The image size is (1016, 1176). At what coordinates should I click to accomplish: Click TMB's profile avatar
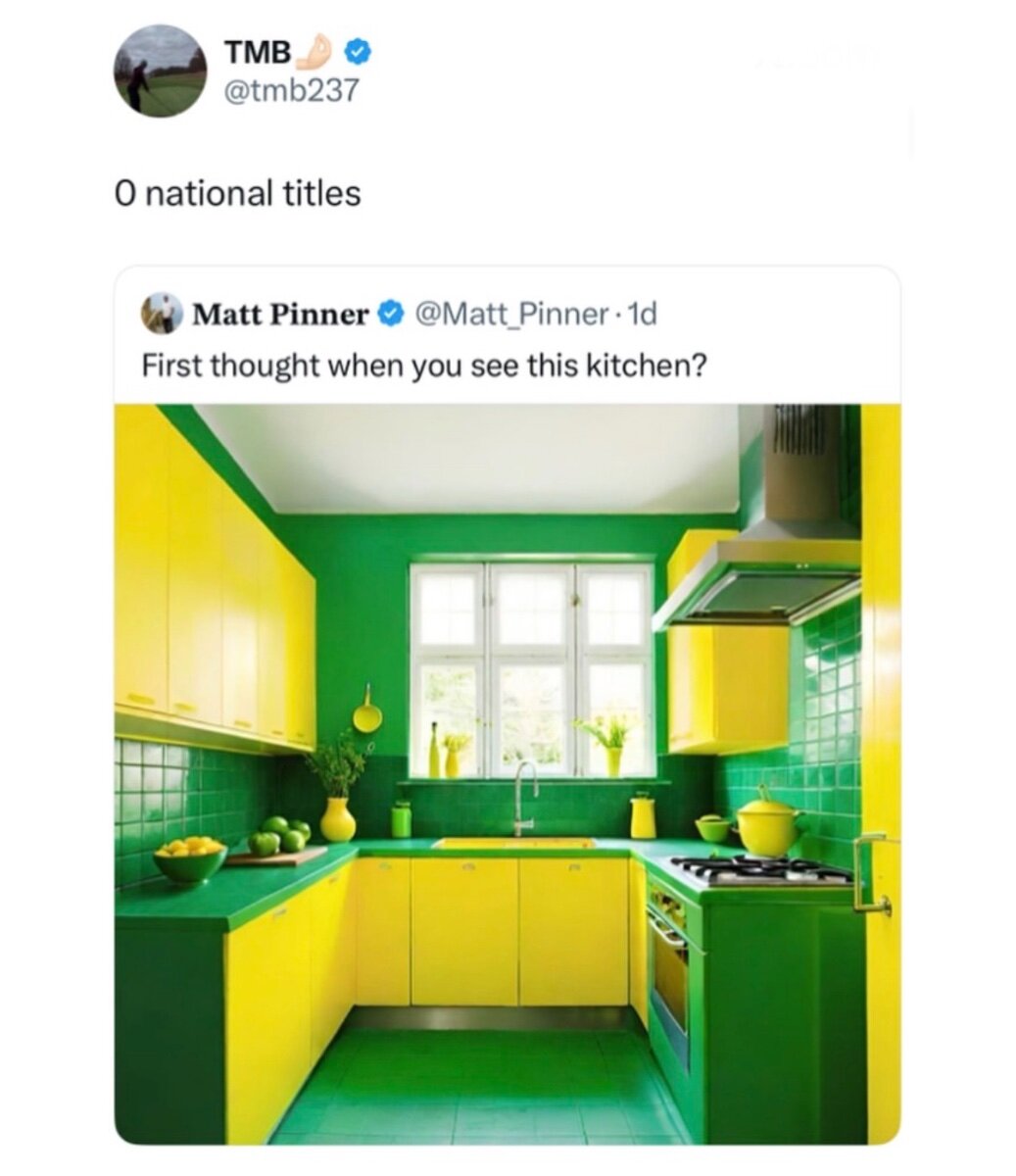pyautogui.click(x=161, y=72)
